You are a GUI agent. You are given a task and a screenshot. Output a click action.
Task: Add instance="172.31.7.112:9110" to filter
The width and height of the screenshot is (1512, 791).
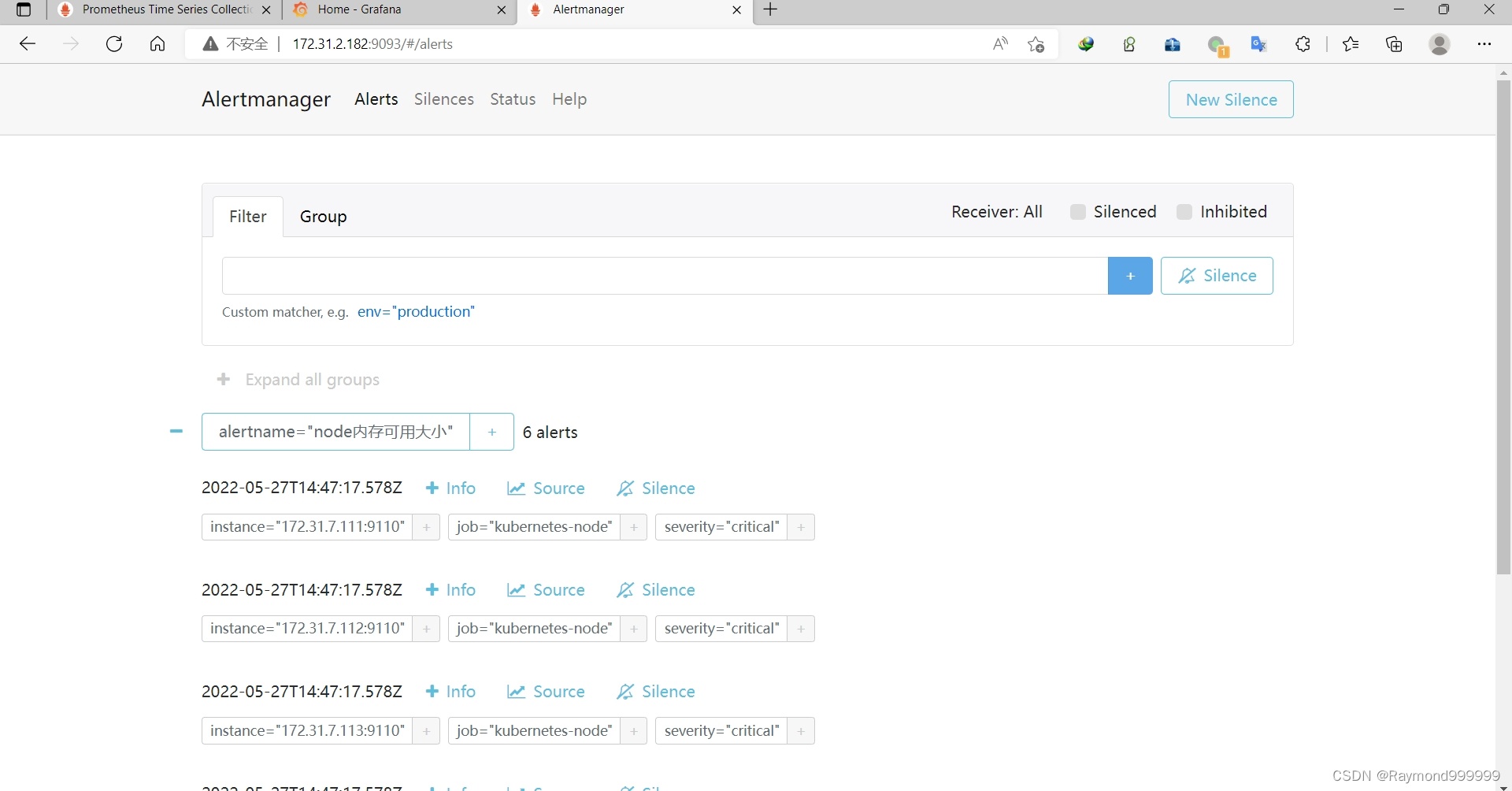(426, 629)
